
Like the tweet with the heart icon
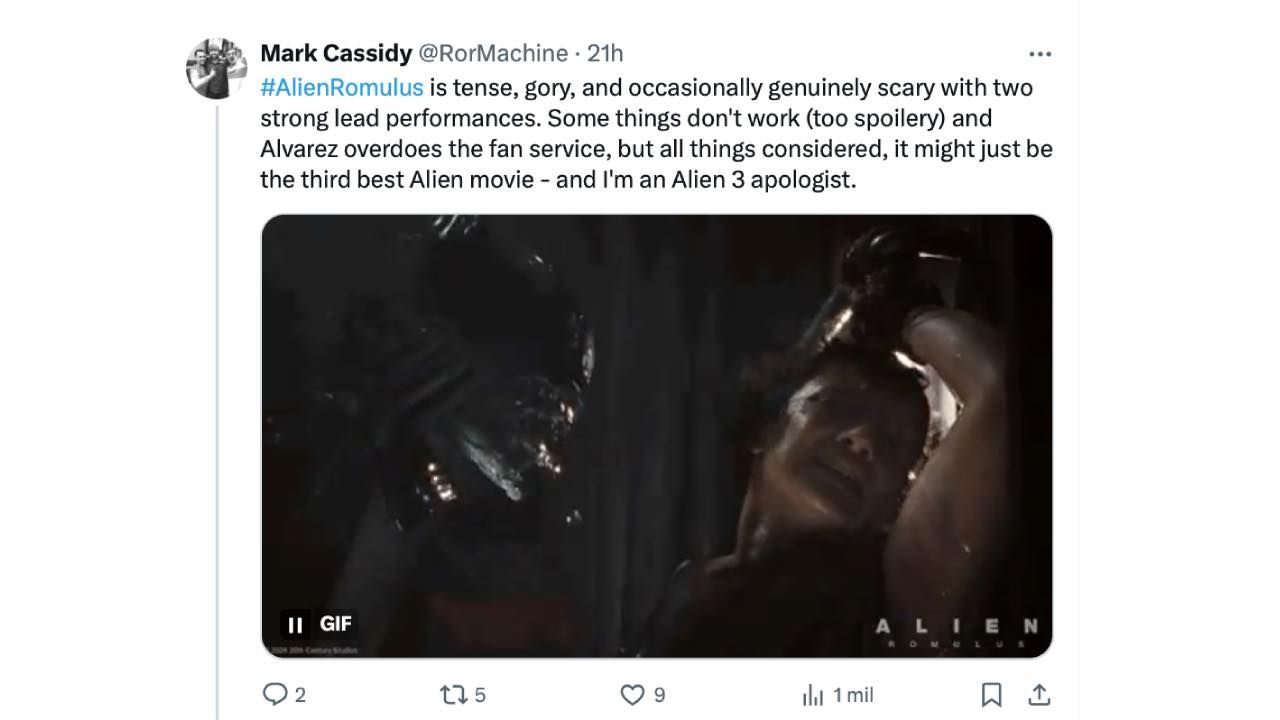tap(632, 694)
